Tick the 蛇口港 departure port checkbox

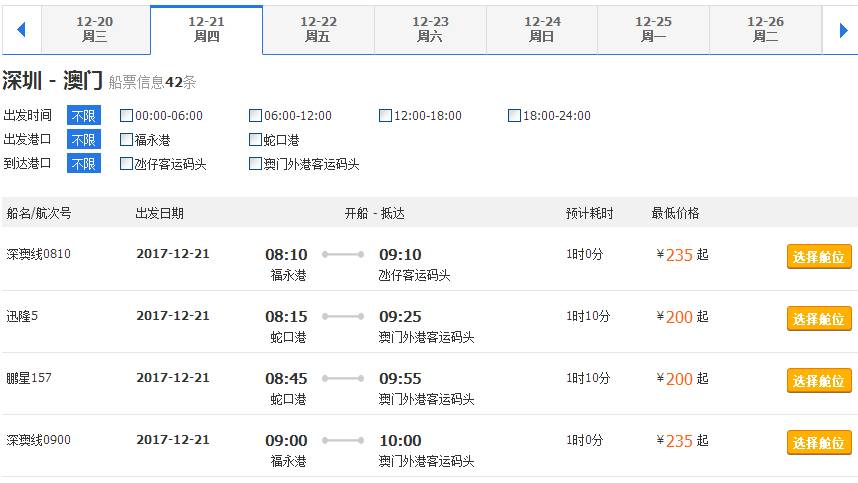[255, 139]
